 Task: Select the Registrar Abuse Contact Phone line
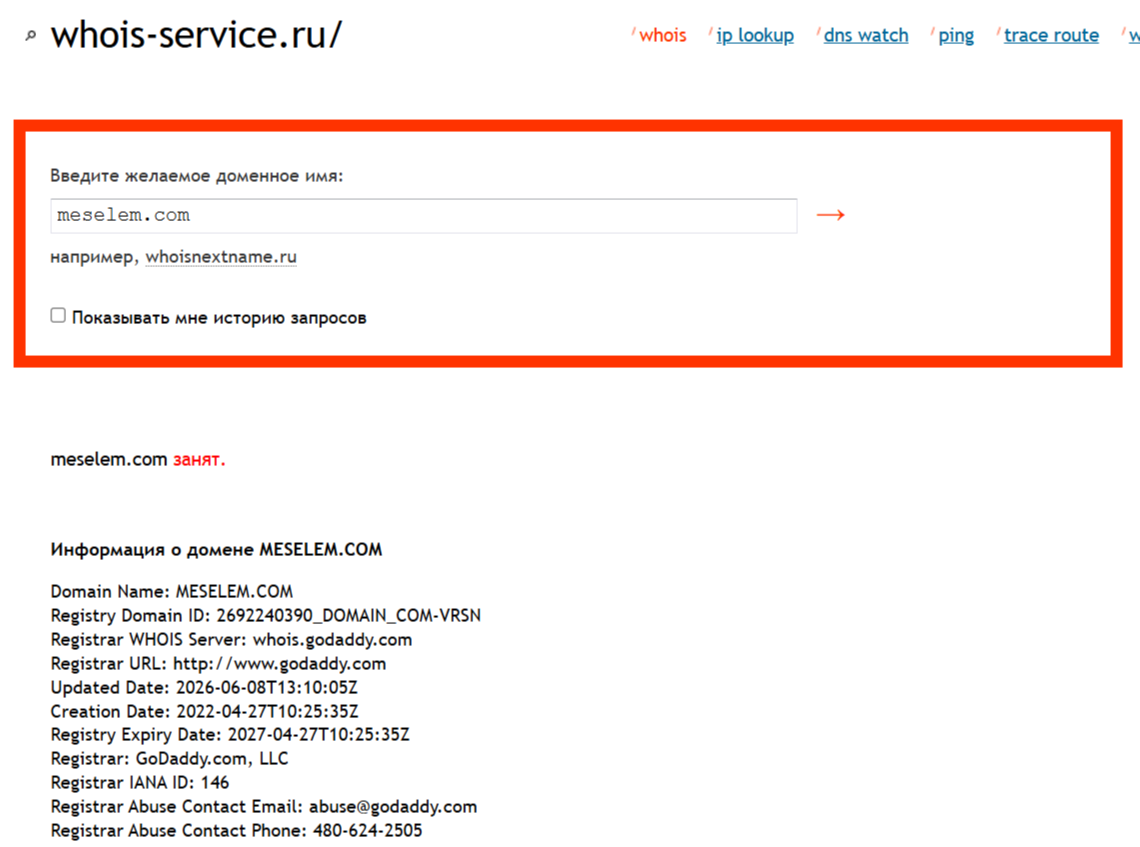[236, 831]
